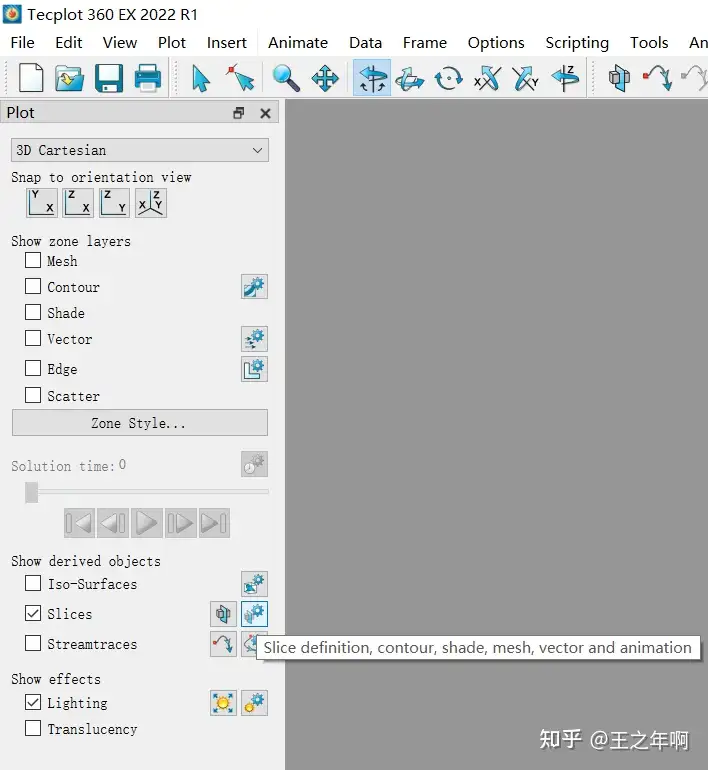Open Vector details gear button
The width and height of the screenshot is (708, 770).
pyautogui.click(x=254, y=339)
